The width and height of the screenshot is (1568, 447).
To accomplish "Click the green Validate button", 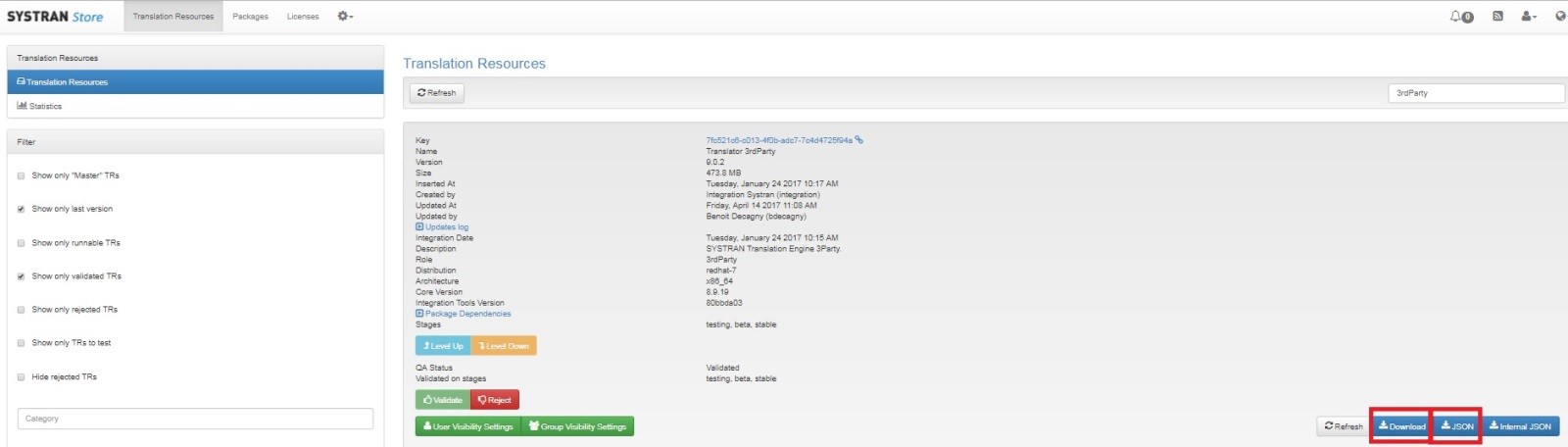I will (x=443, y=400).
